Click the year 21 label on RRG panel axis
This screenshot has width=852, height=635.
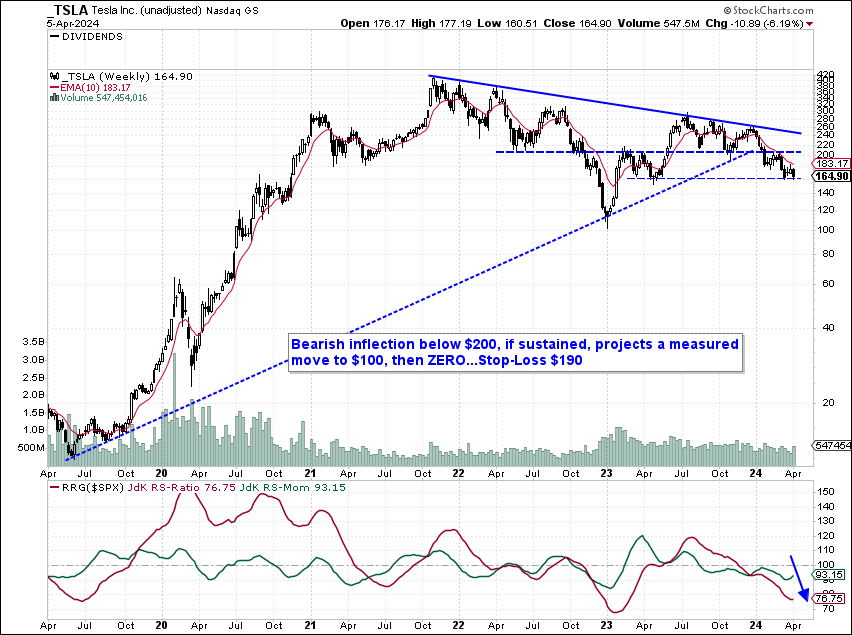click(x=310, y=626)
